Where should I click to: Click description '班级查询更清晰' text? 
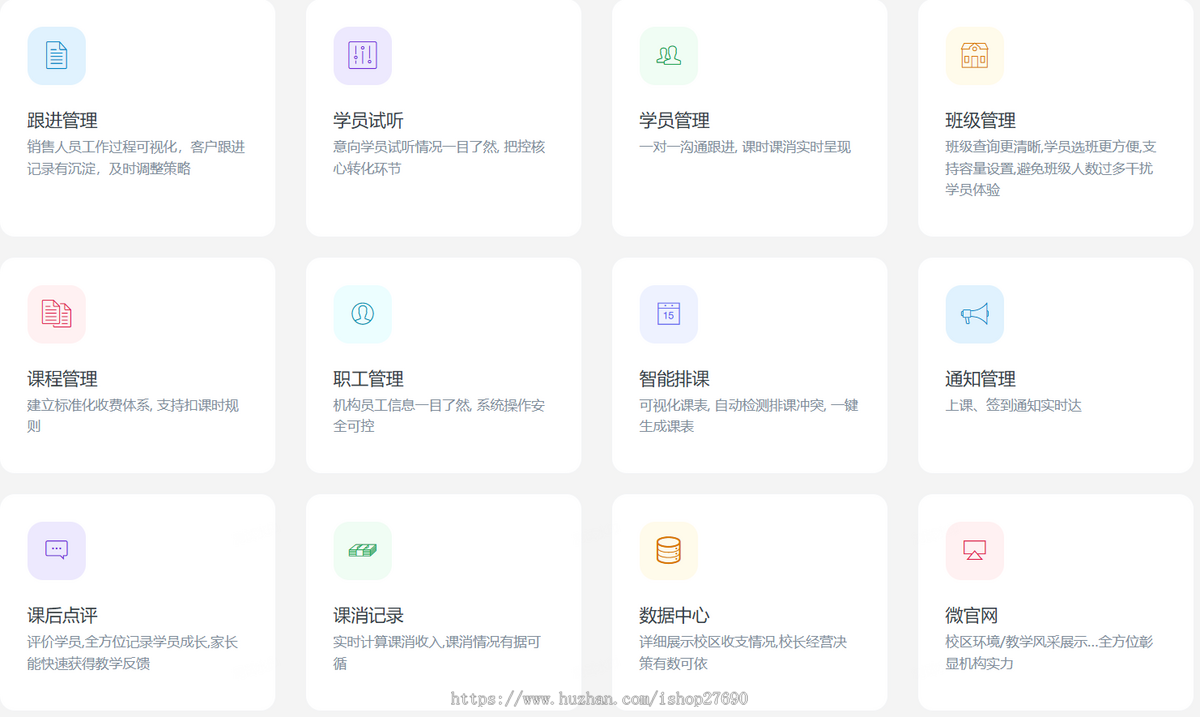point(994,147)
